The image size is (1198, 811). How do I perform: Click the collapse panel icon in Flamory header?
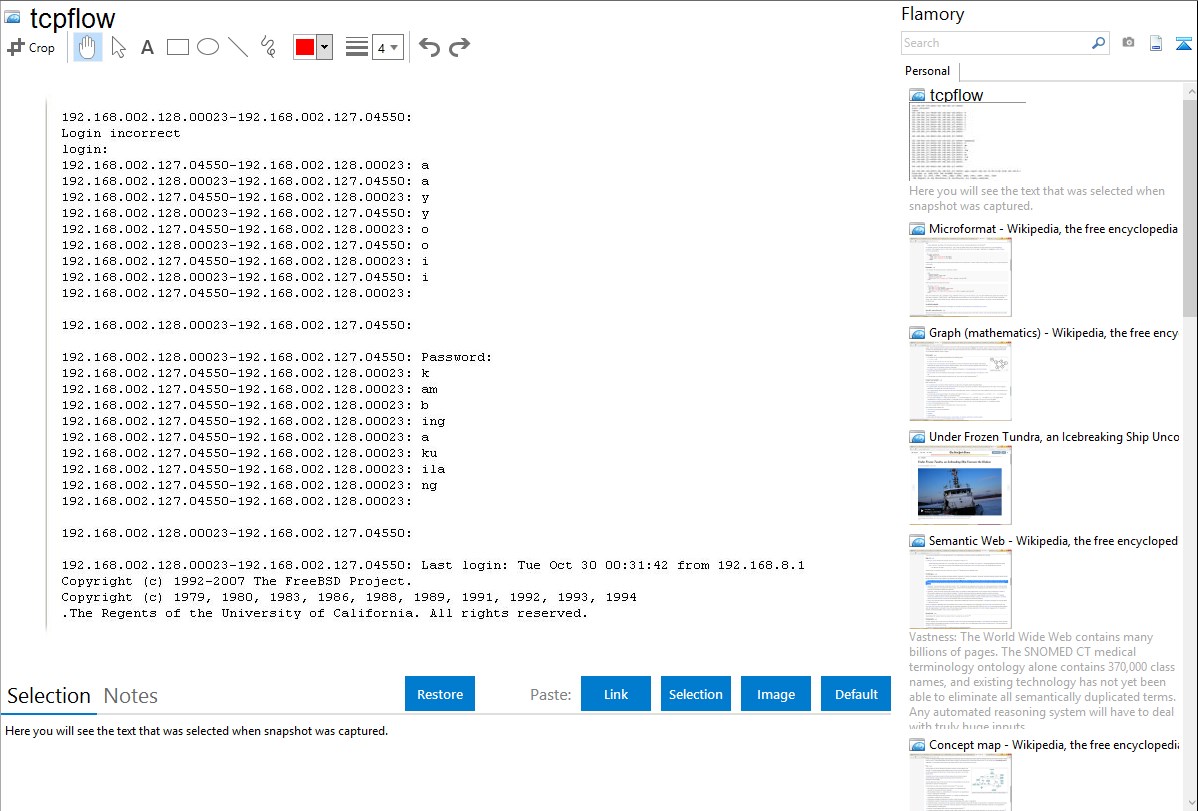[x=1183, y=44]
